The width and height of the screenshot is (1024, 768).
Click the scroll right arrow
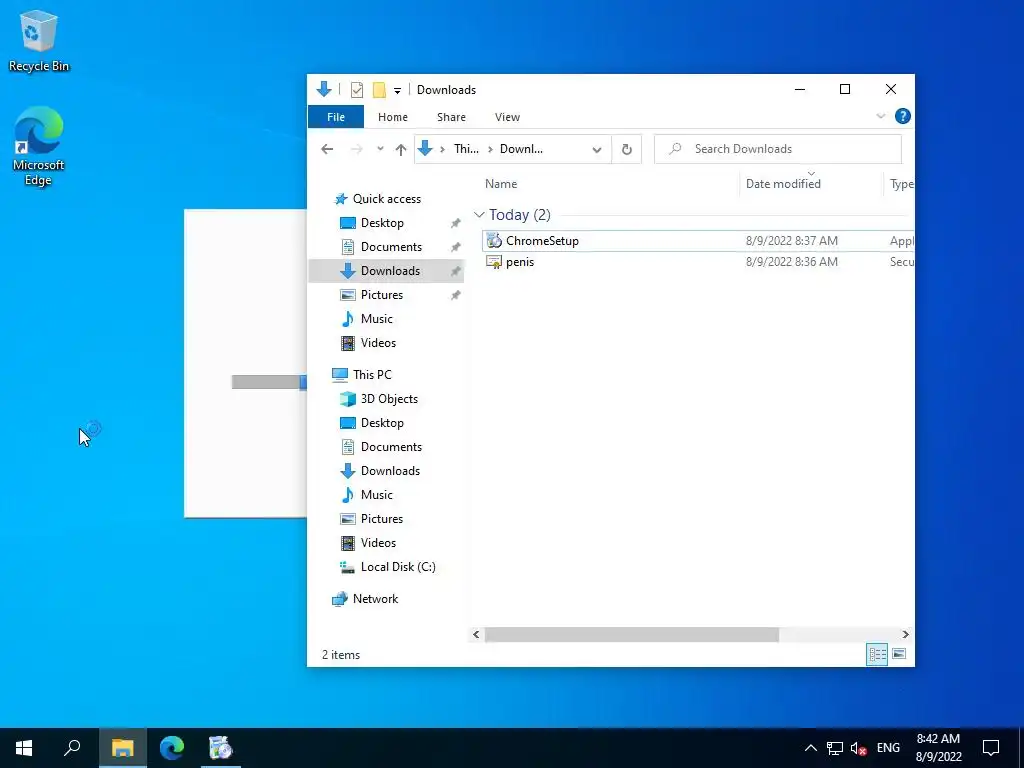(x=905, y=635)
